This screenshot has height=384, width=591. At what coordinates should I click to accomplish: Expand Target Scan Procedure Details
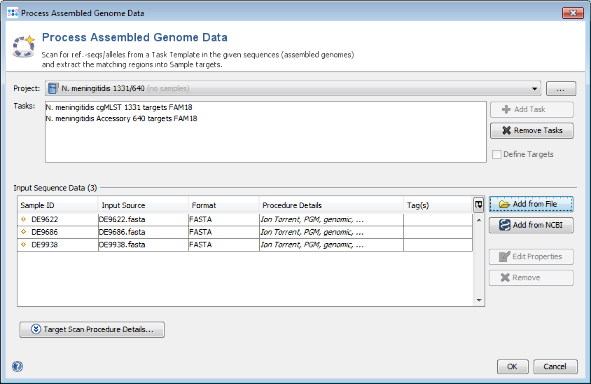92,329
